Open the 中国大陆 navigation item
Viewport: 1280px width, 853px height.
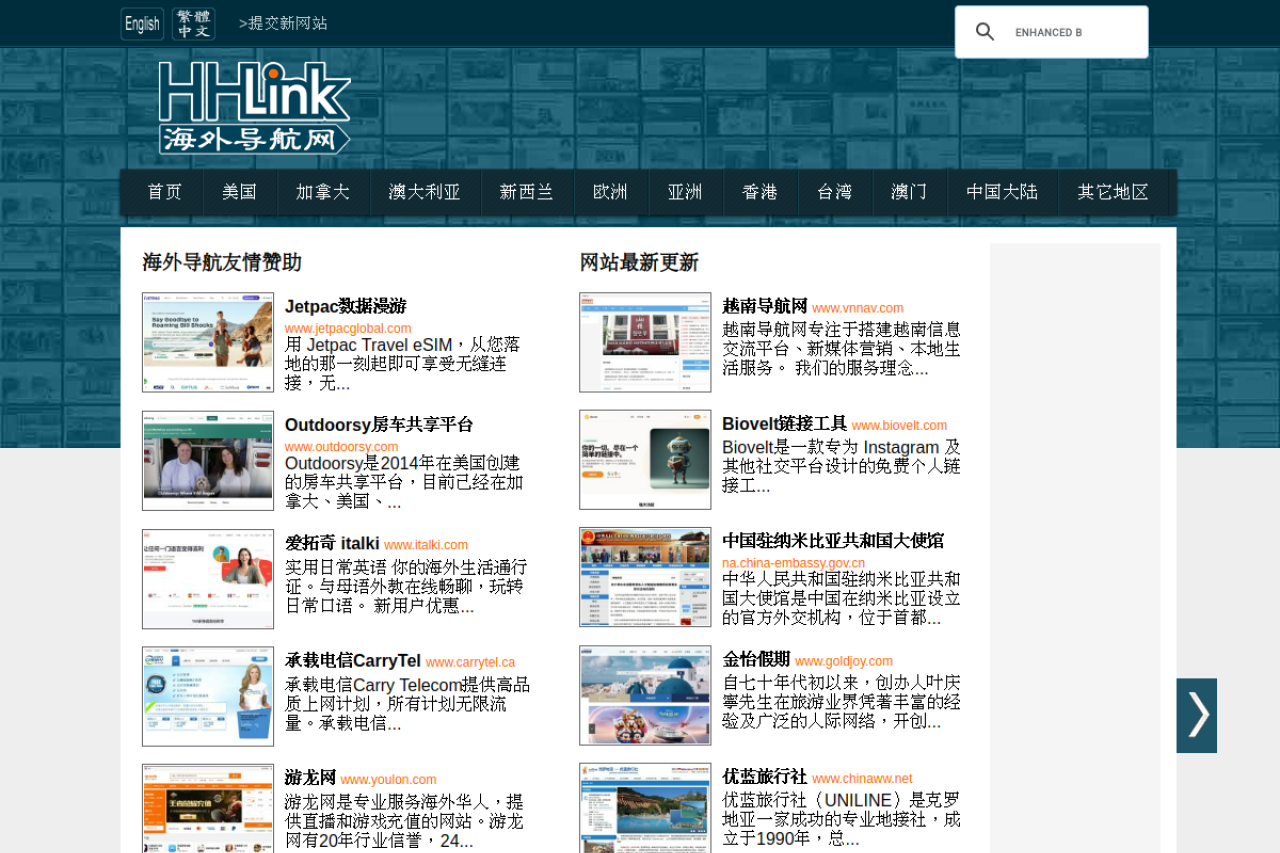point(1003,192)
